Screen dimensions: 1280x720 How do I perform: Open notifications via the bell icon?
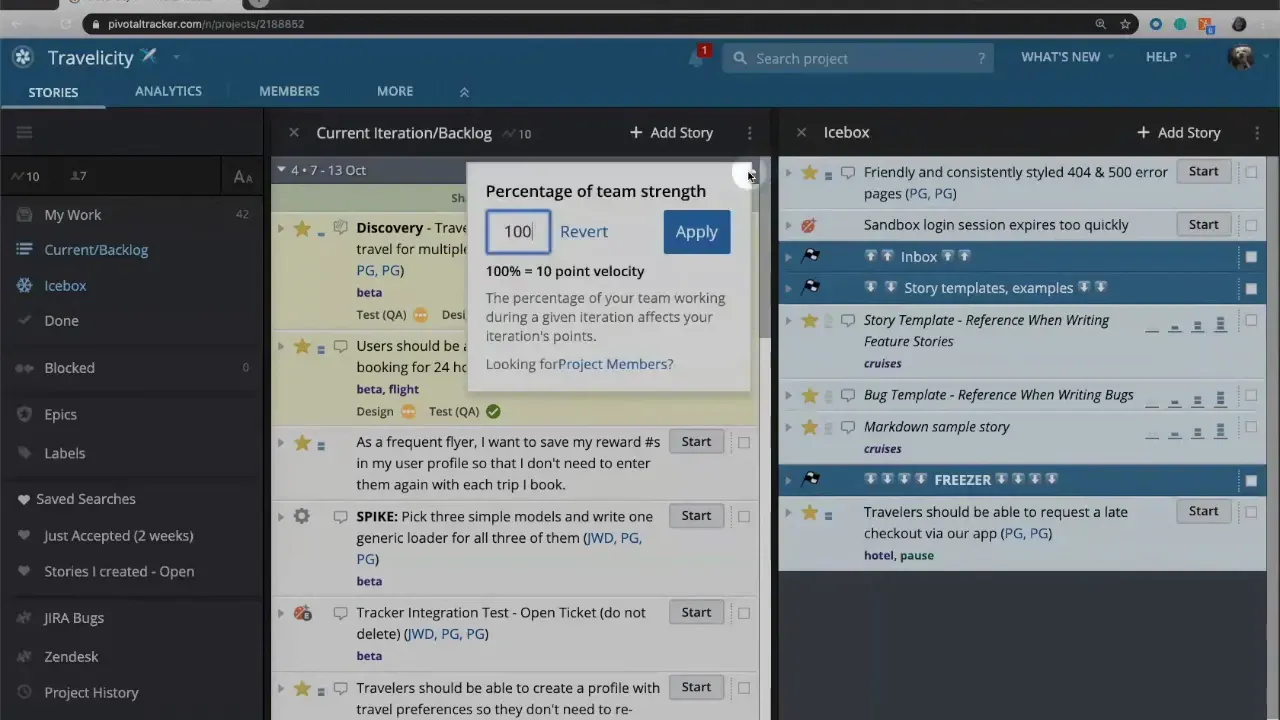tap(696, 58)
